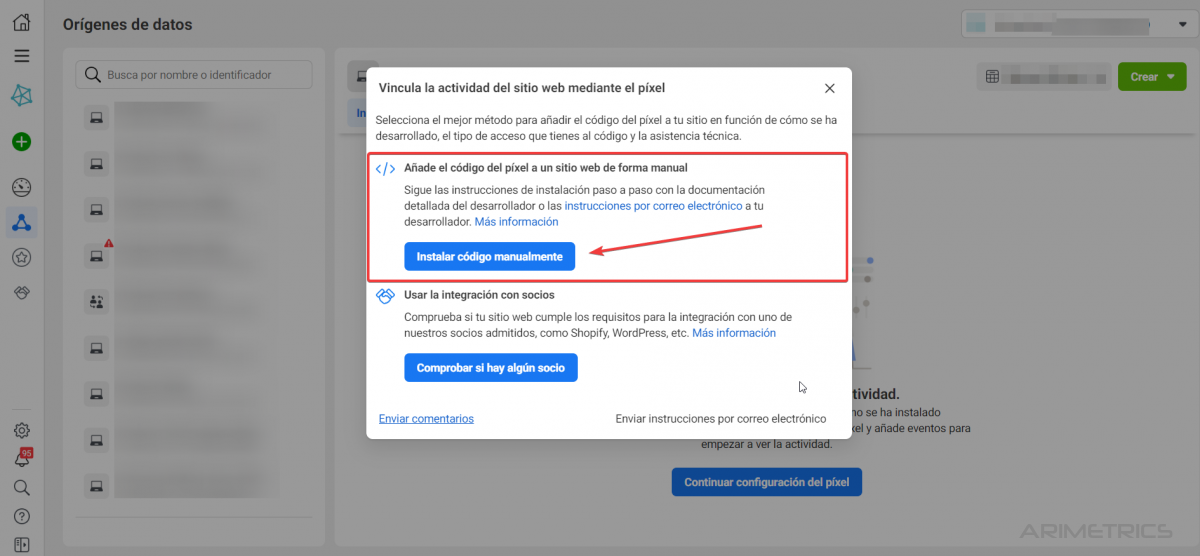Open the notifications bell with the 95 badge

tap(22, 459)
